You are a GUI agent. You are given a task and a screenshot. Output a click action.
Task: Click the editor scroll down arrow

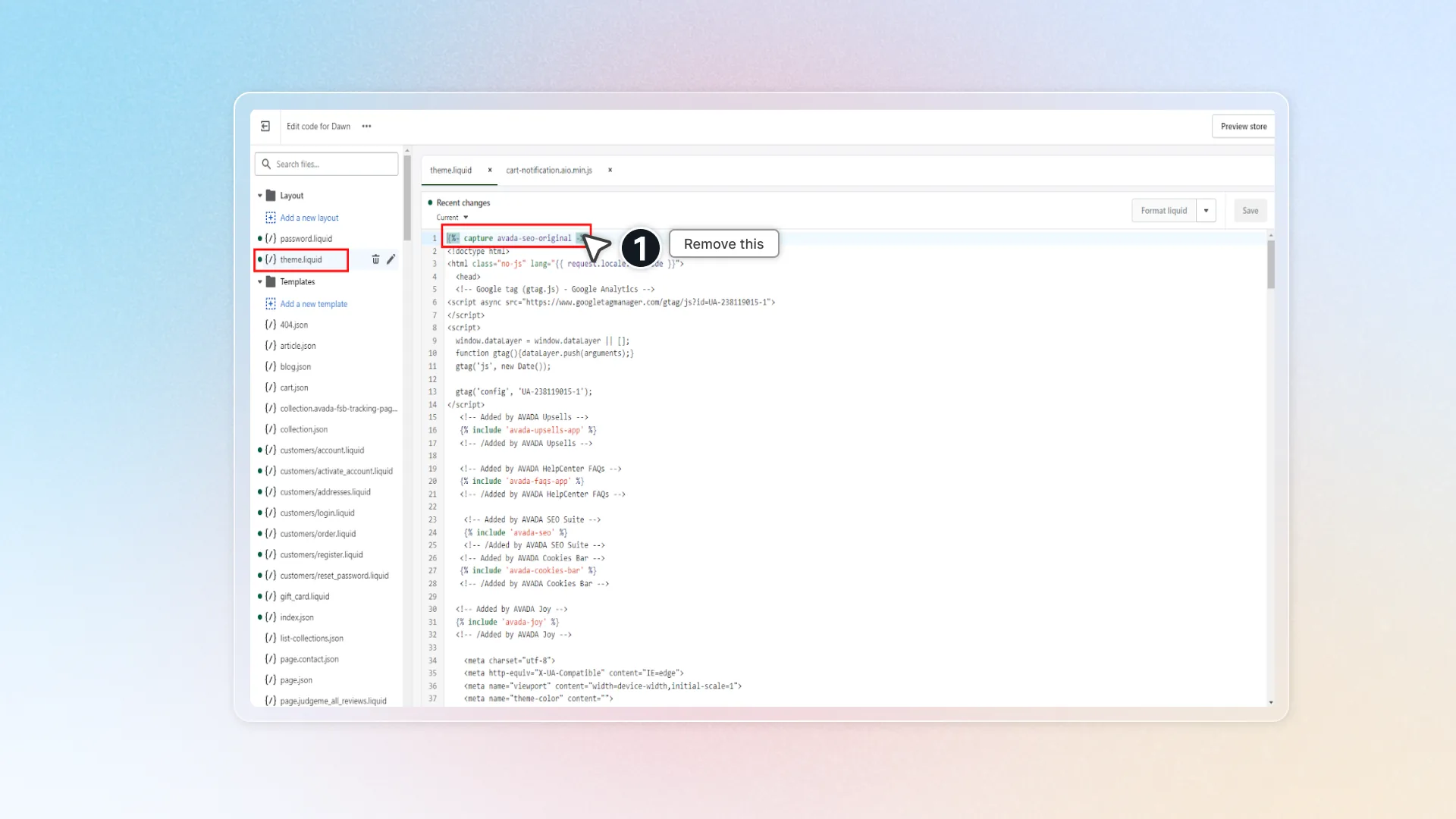tap(1271, 703)
